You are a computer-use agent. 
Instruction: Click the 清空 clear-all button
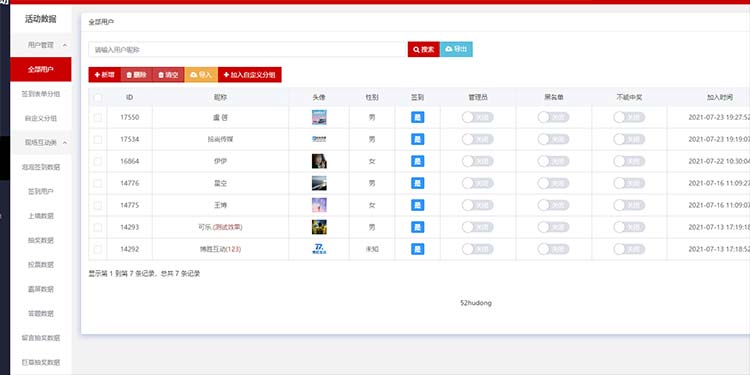pos(168,75)
